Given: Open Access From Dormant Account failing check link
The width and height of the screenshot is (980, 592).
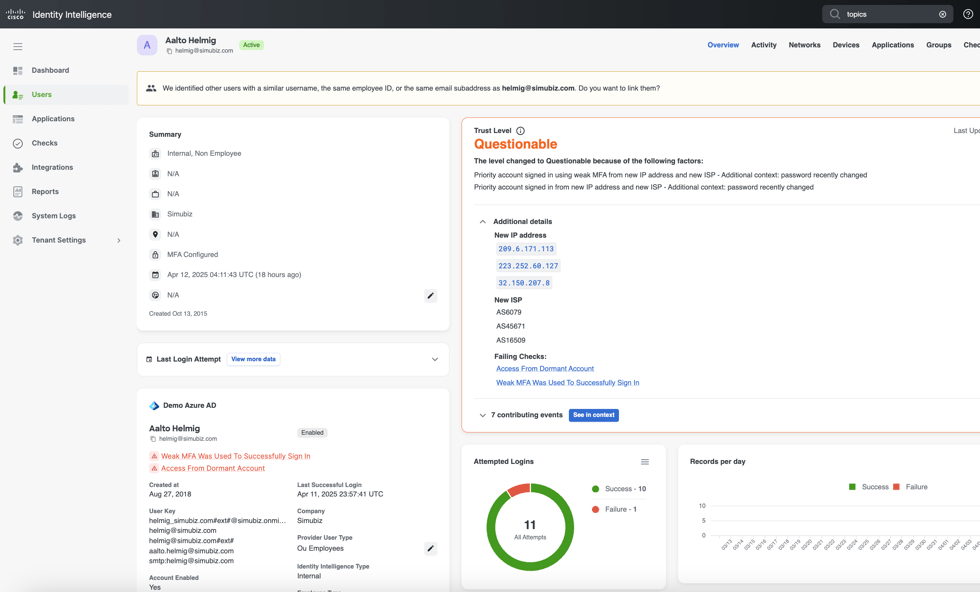Looking at the screenshot, I should pyautogui.click(x=545, y=369).
